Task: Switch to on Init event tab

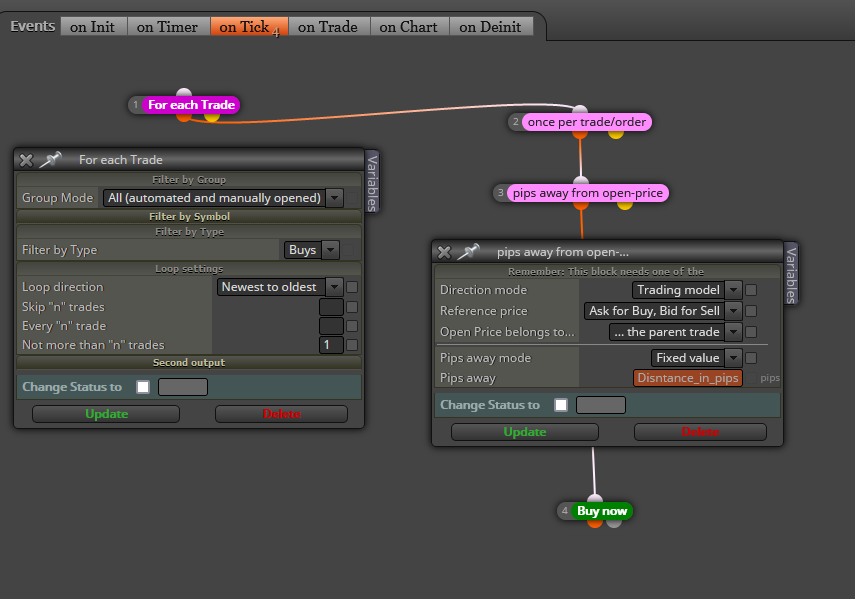Action: [93, 26]
